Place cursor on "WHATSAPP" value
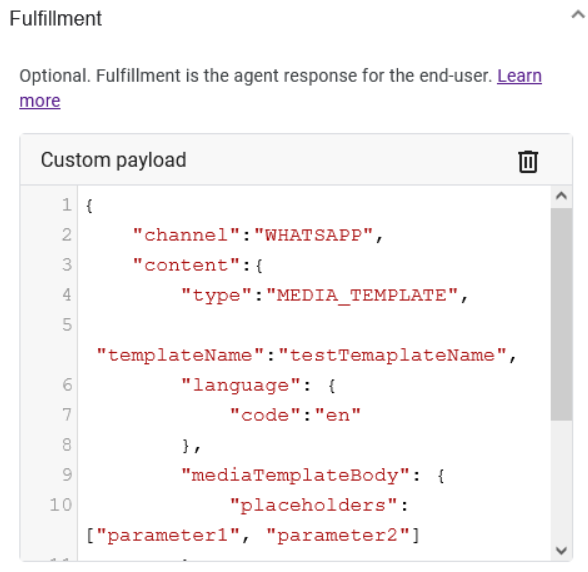 pyautogui.click(x=314, y=236)
